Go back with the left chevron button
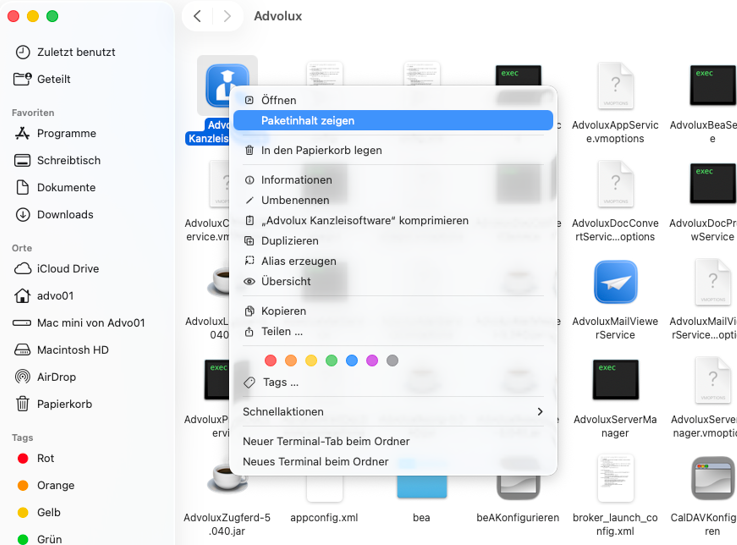The width and height of the screenshot is (737, 545). [198, 16]
